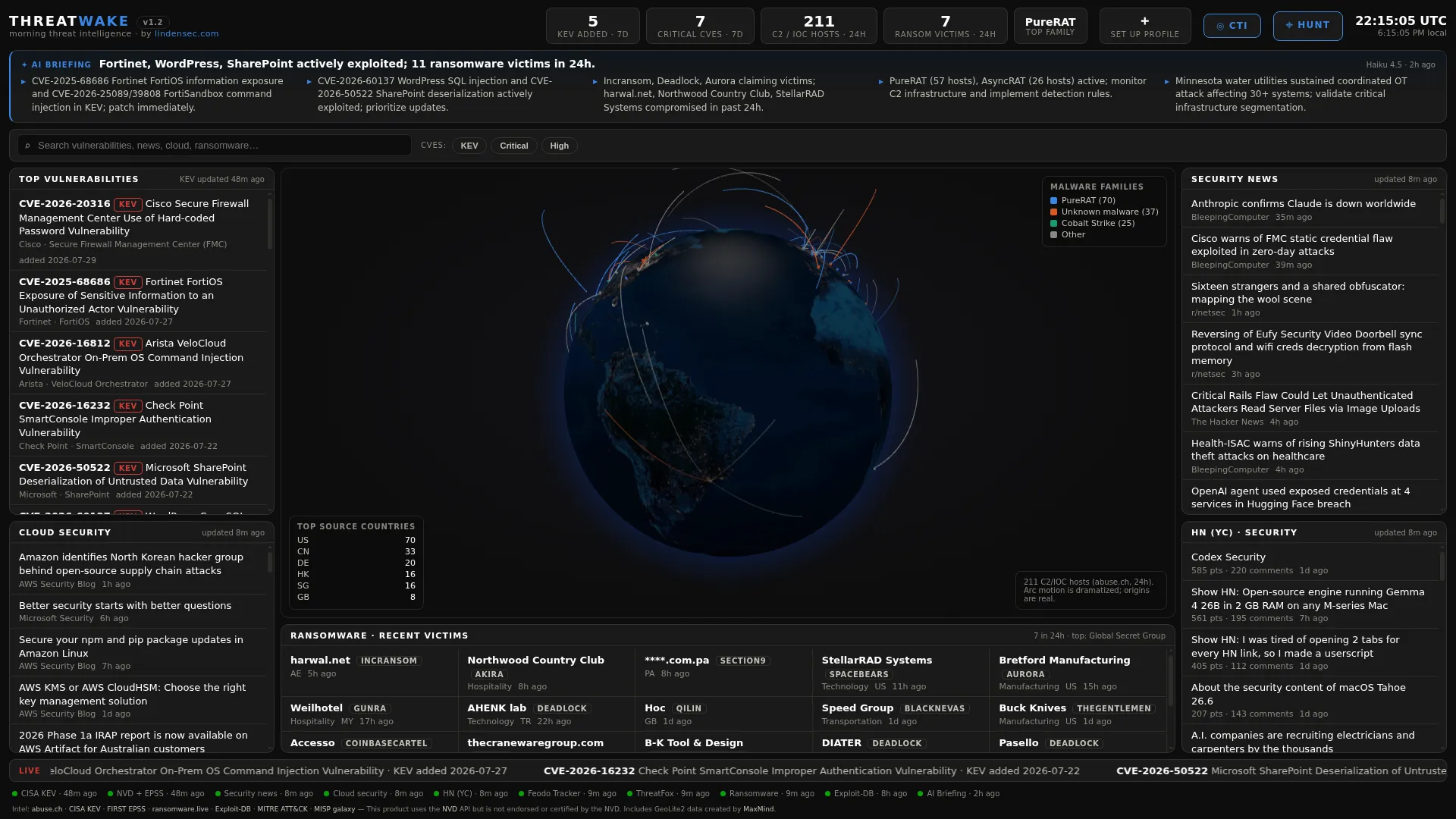Open Amazon North Korean hacker group article
Screen dimensions: 1456x819
click(x=139, y=570)
